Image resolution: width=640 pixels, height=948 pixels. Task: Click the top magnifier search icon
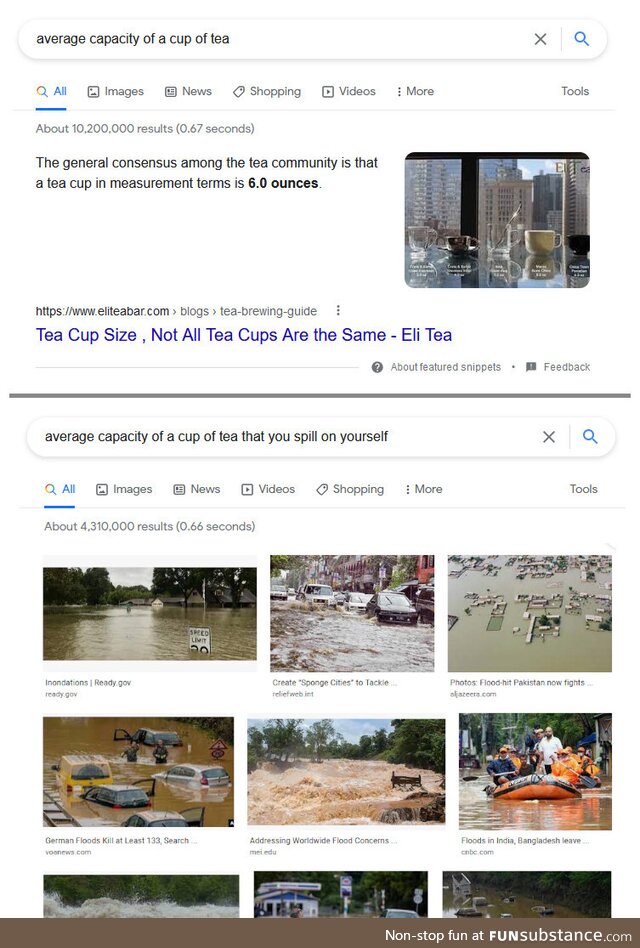581,39
